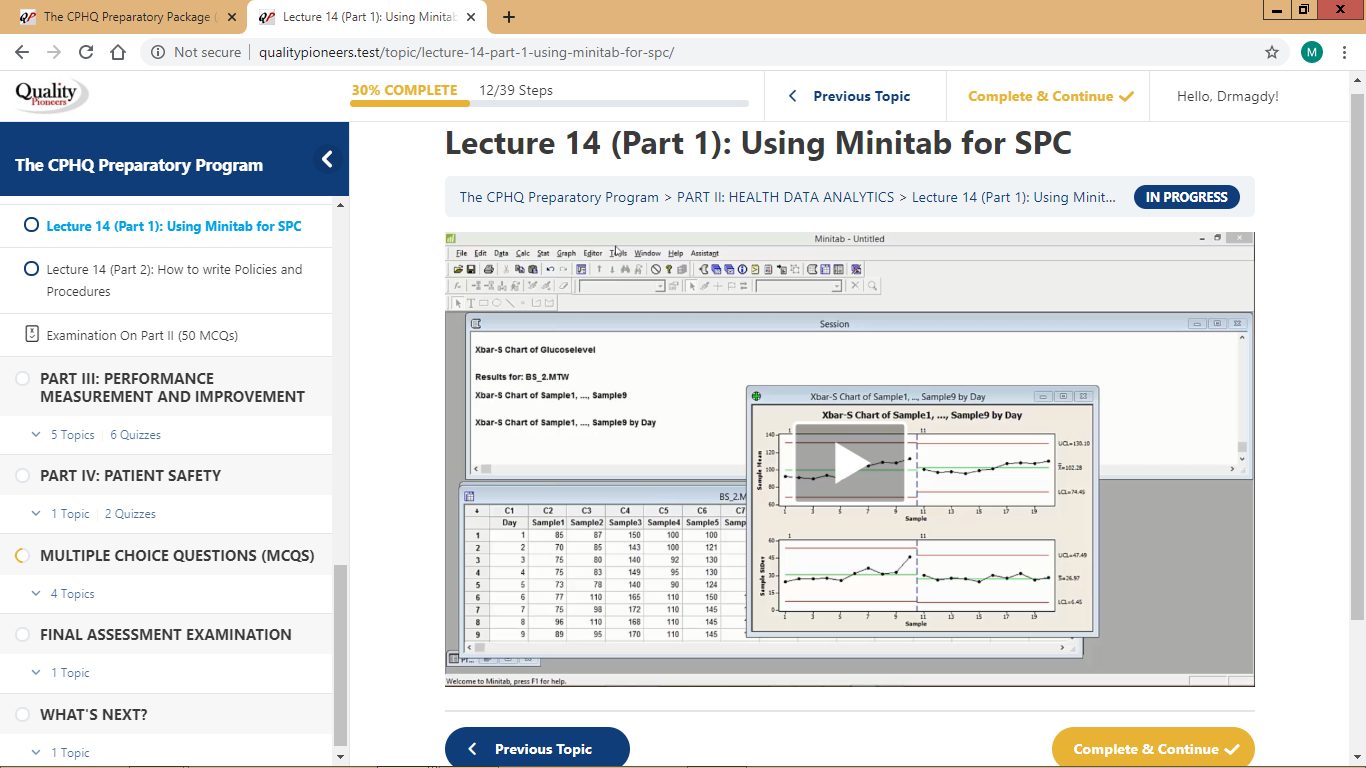Click the Hello, Drmagdy! greeting
Image resolution: width=1366 pixels, height=768 pixels.
pos(1228,96)
